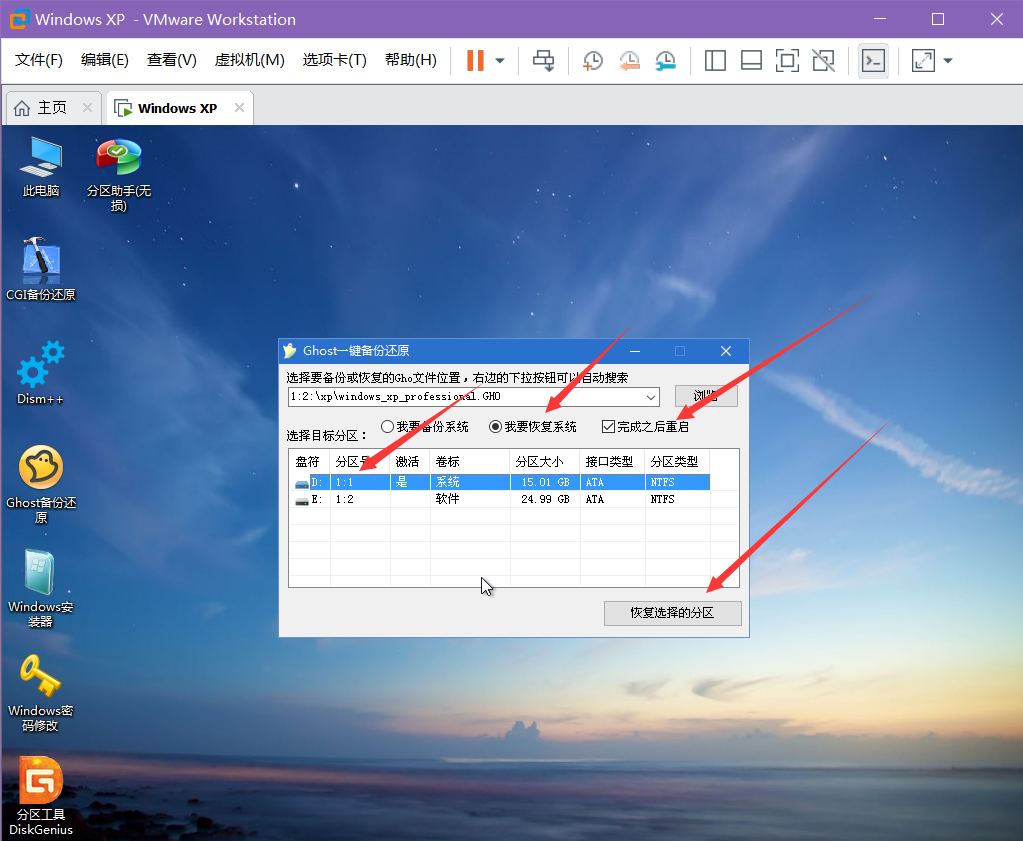Open the 帮助(H) menu
This screenshot has width=1023, height=841.
(410, 60)
